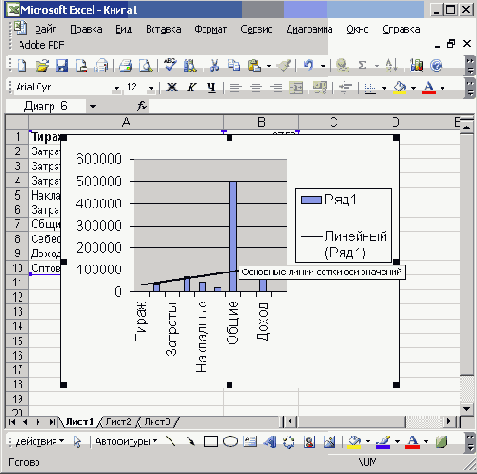This screenshot has width=477, height=474.
Task: Expand the Name Box dropdown arrow
Action: coord(93,107)
